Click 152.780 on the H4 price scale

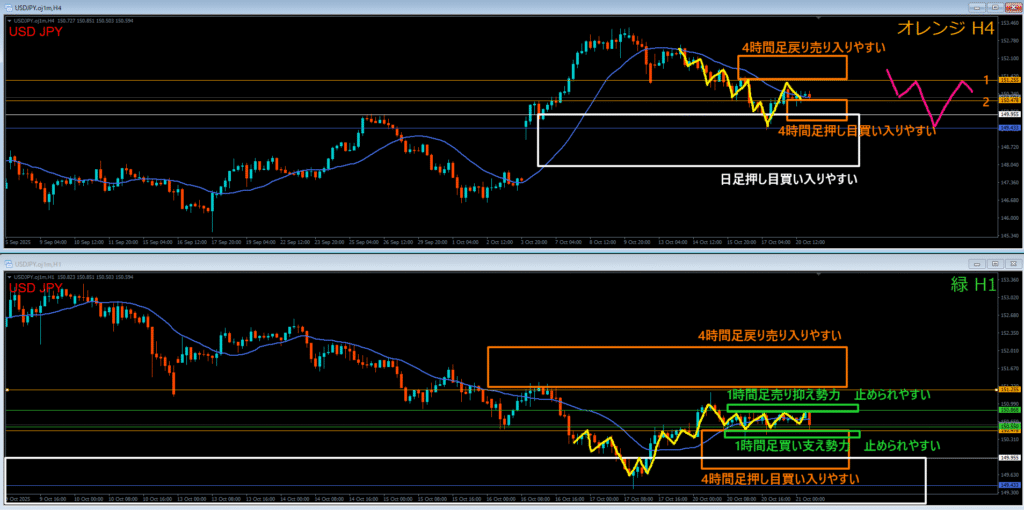pos(1008,40)
